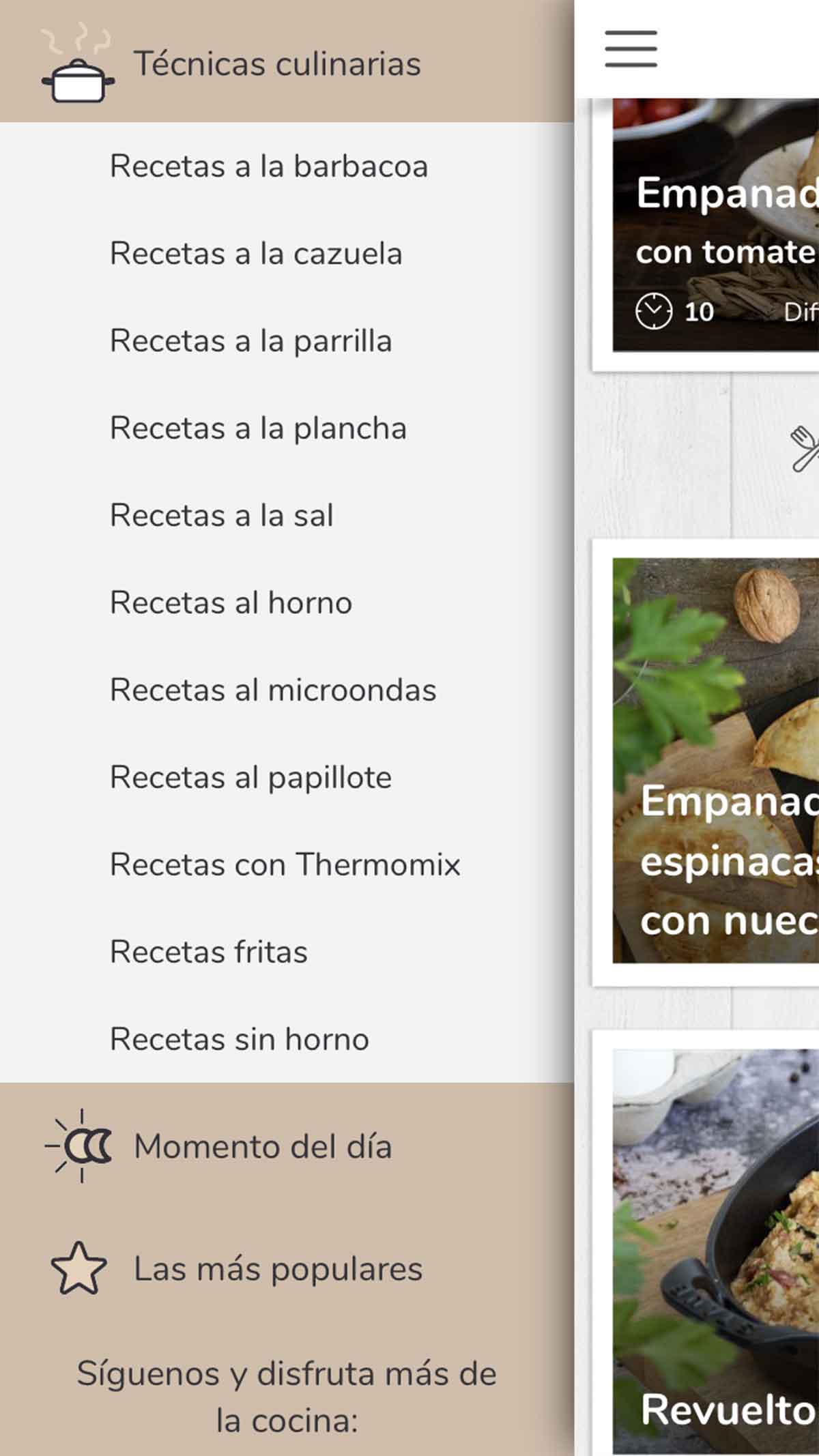Open Recetas sin horno
The width and height of the screenshot is (819, 1456).
coord(240,1040)
